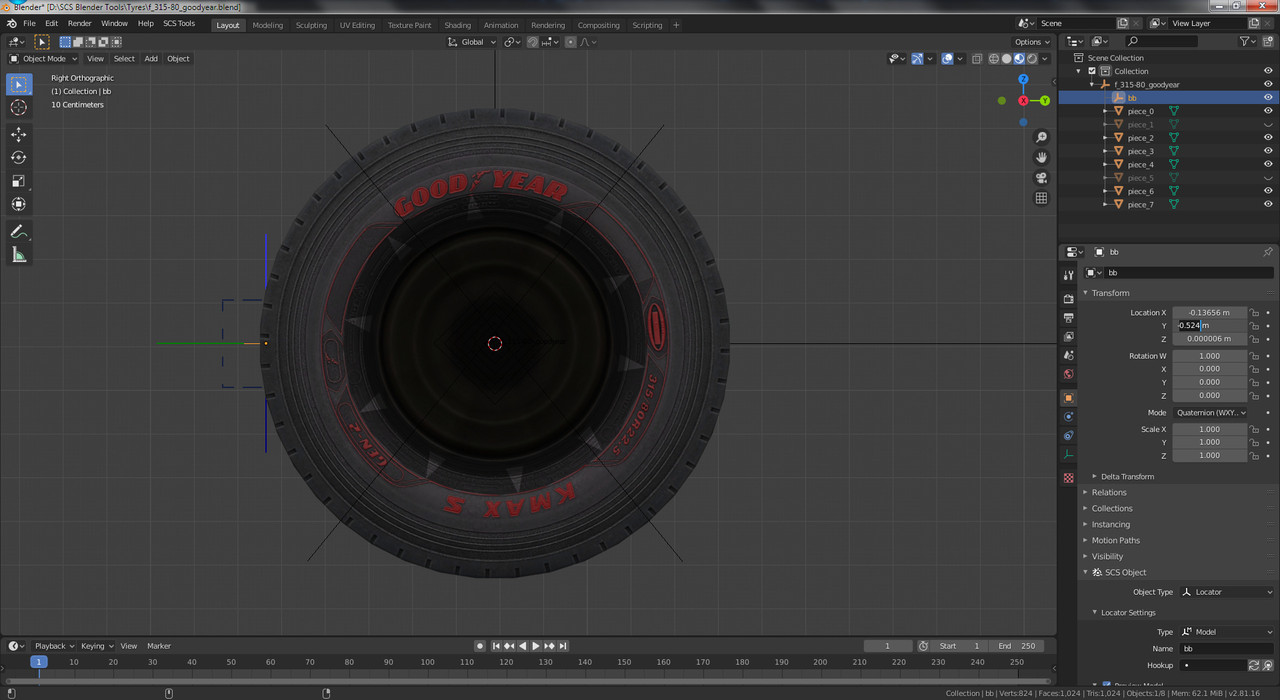Click the pan view hand icon
Viewport: 1280px width, 700px height.
[1041, 157]
